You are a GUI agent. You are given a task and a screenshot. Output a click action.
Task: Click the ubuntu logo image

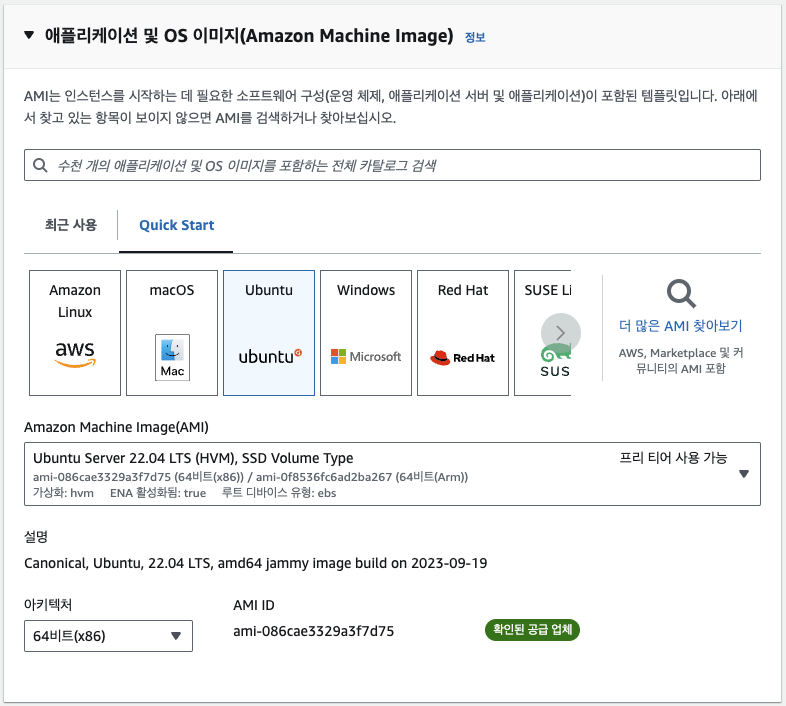(x=270, y=357)
